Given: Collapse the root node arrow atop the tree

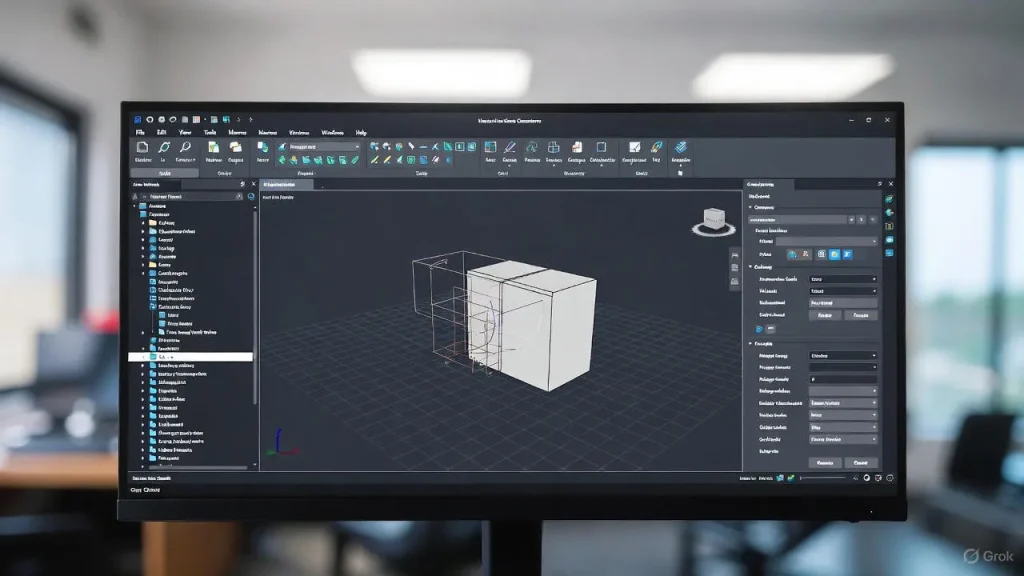Looking at the screenshot, I should [x=135, y=206].
